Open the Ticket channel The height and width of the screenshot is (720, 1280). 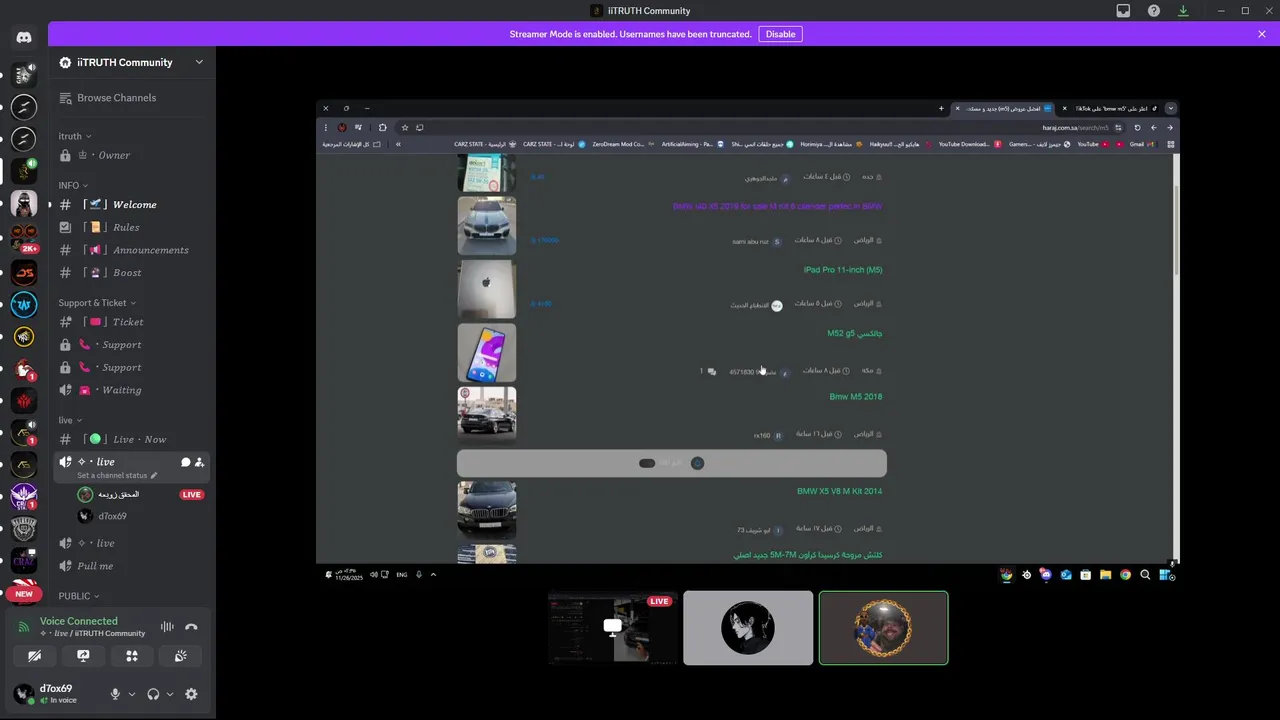[x=132, y=322]
